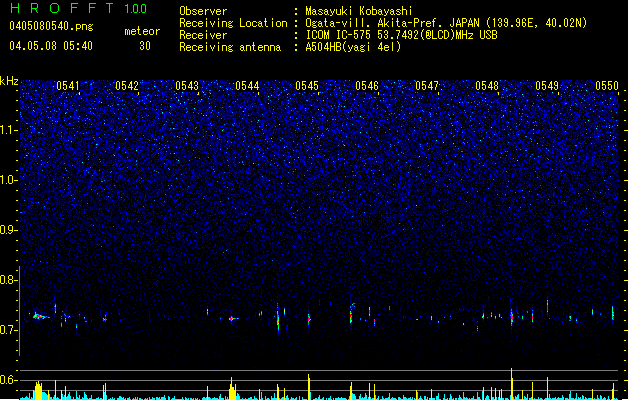Click the 0546 time marker
629x400 pixels.
[367, 86]
